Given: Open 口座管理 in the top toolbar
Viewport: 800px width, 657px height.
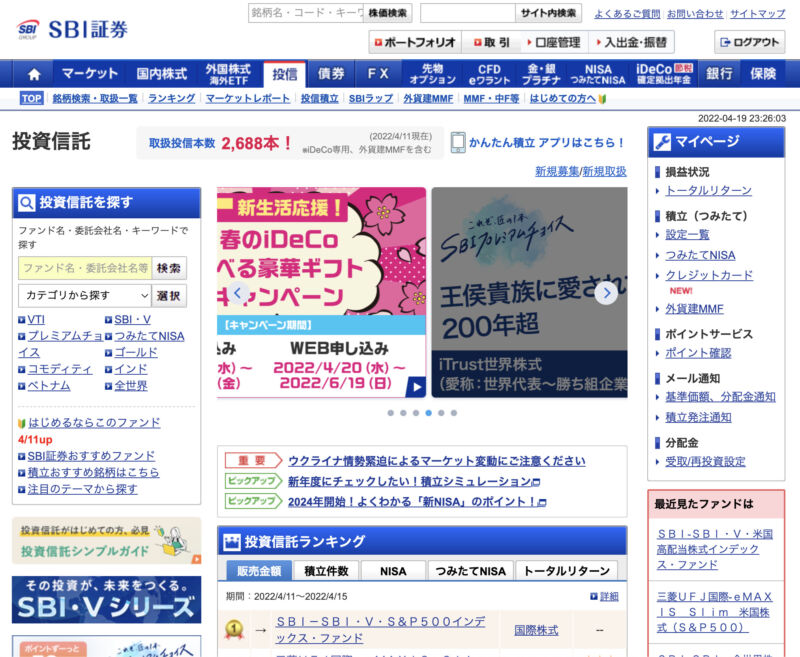Looking at the screenshot, I should (554, 42).
